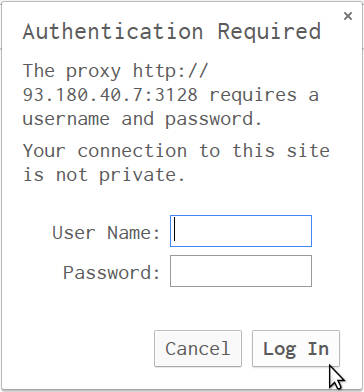Submit credentials with the Log In button
The height and width of the screenshot is (392, 364).
[296, 349]
